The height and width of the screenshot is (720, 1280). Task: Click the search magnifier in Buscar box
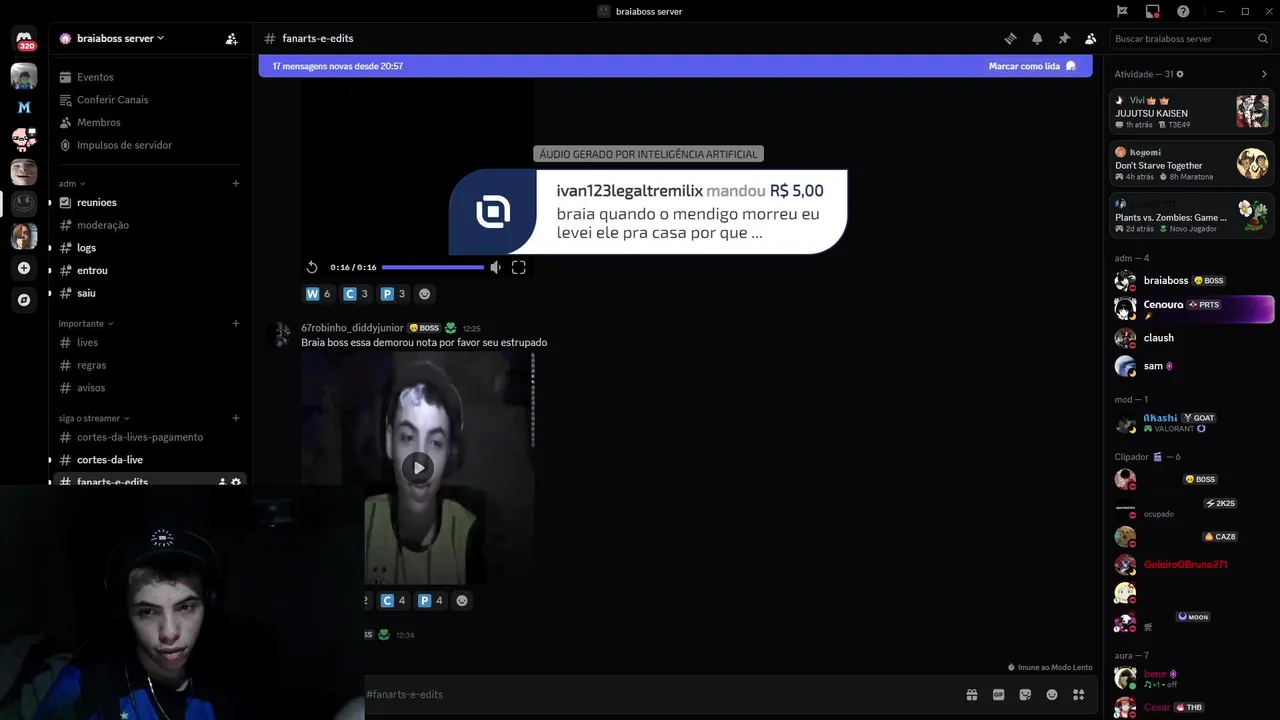coord(1263,39)
